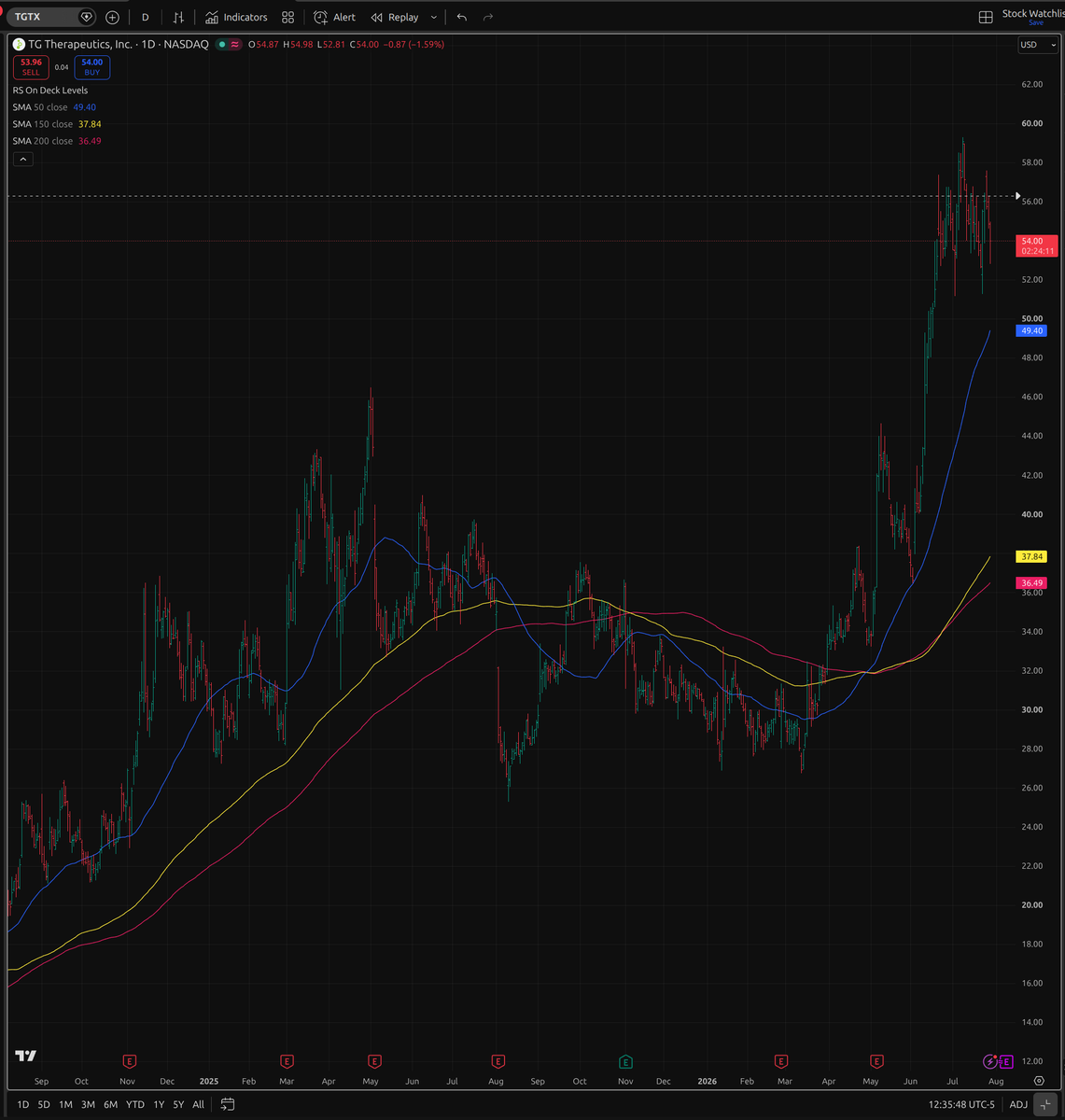Click the 60.00 price axis label
Viewport: 1065px width, 1120px height.
click(1032, 123)
